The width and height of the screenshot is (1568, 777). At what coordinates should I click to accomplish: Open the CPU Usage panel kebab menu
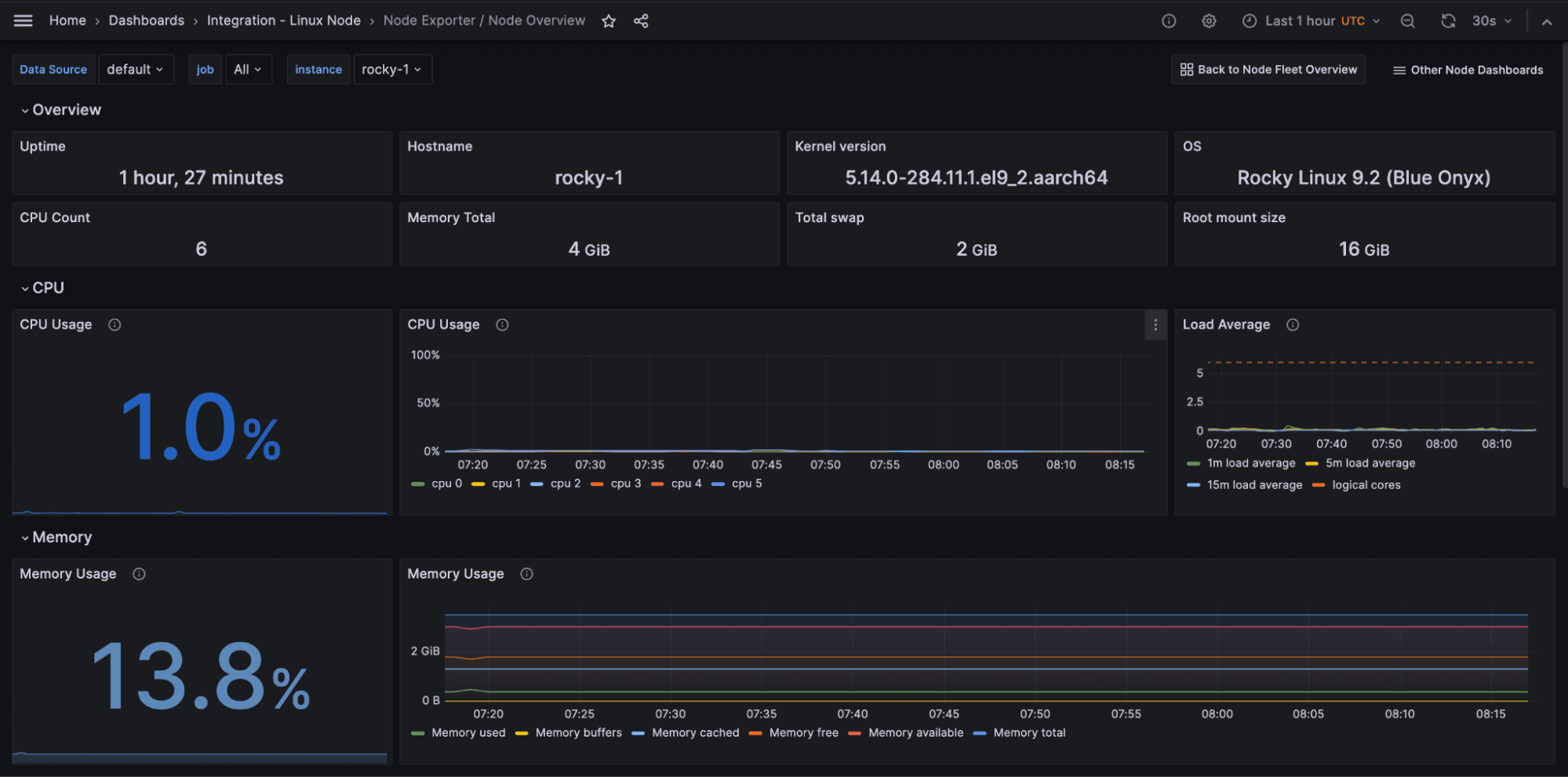click(1155, 324)
